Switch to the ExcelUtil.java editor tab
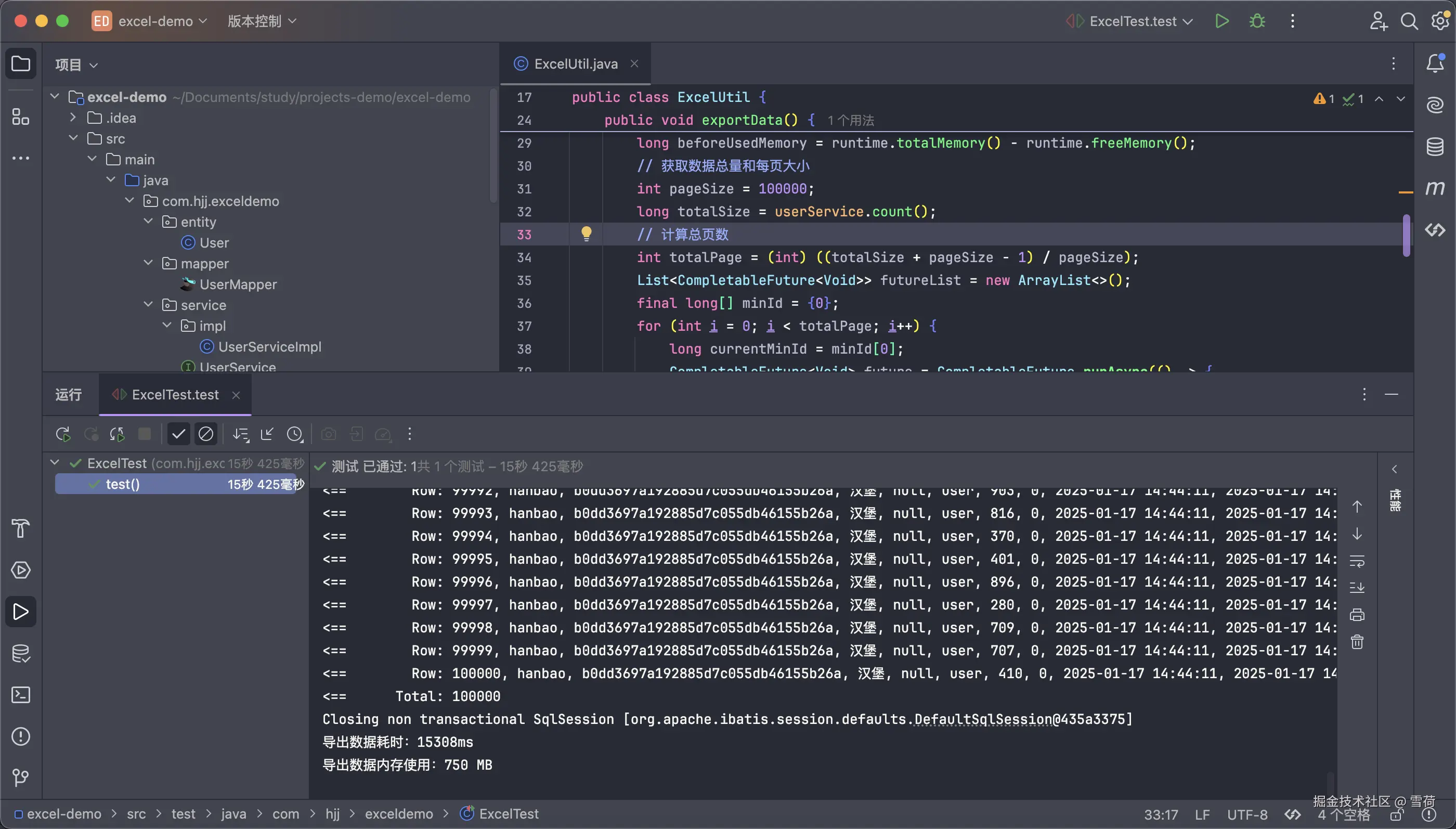The image size is (1456, 829). pyautogui.click(x=575, y=64)
